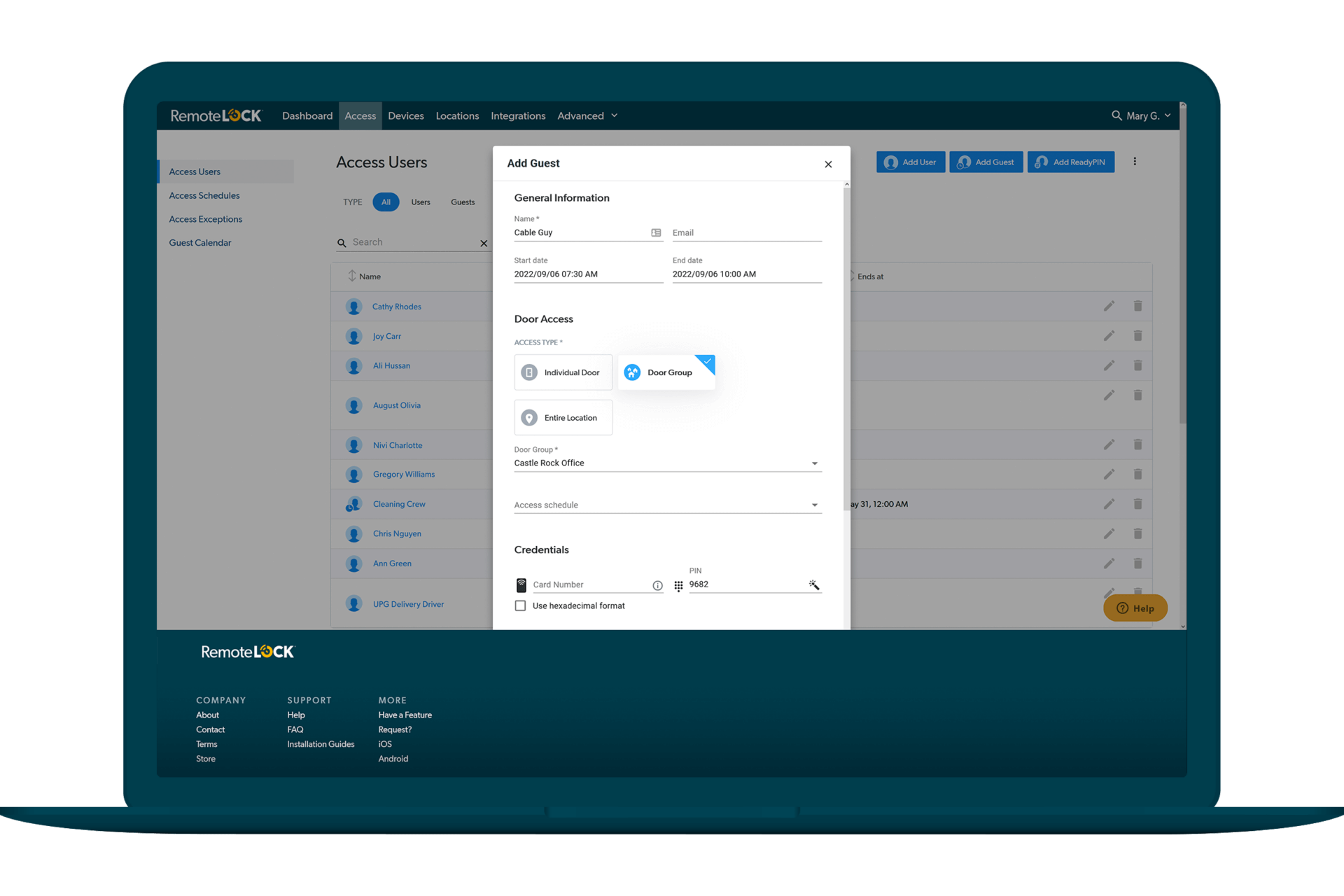
Task: Delete the Chris Nguyen row with the trash icon
Action: click(x=1137, y=533)
